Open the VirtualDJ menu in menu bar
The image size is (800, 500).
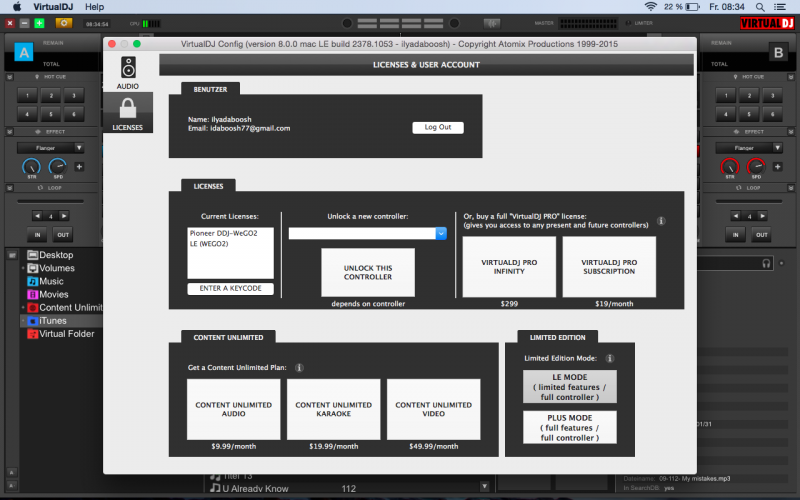coord(53,7)
